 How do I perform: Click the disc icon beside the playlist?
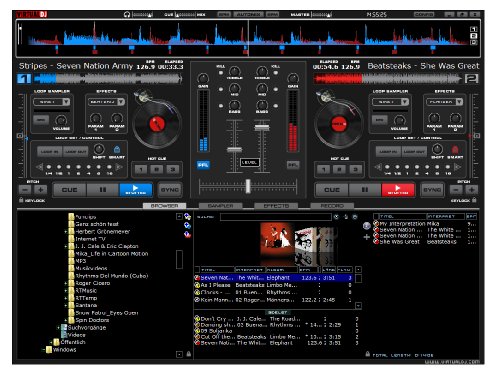click(x=367, y=226)
